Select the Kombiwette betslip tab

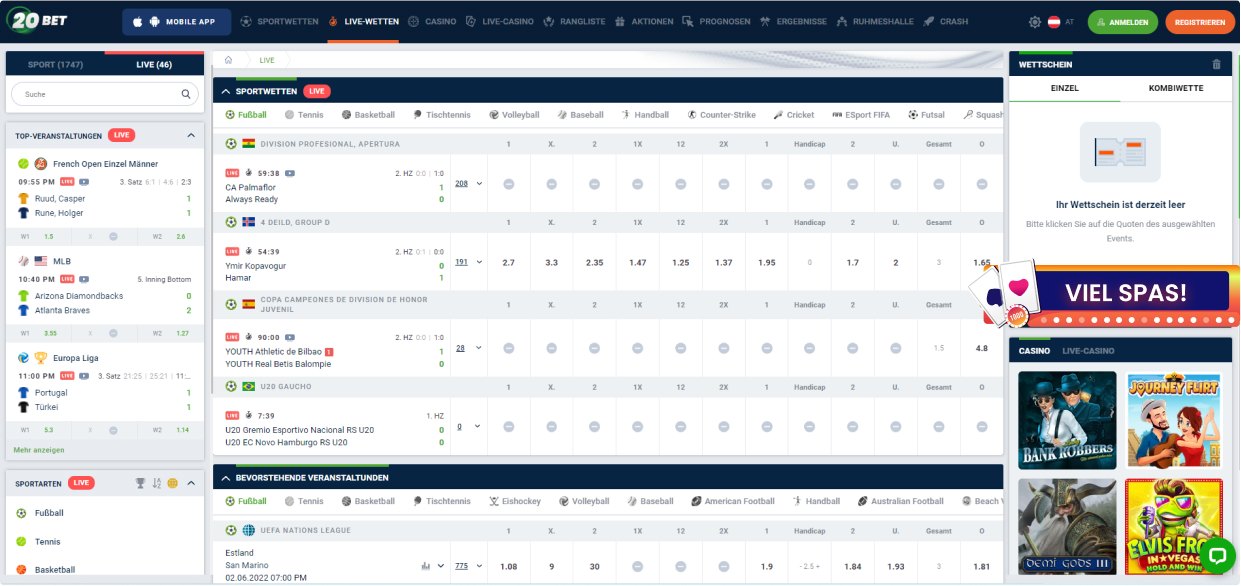[1175, 89]
